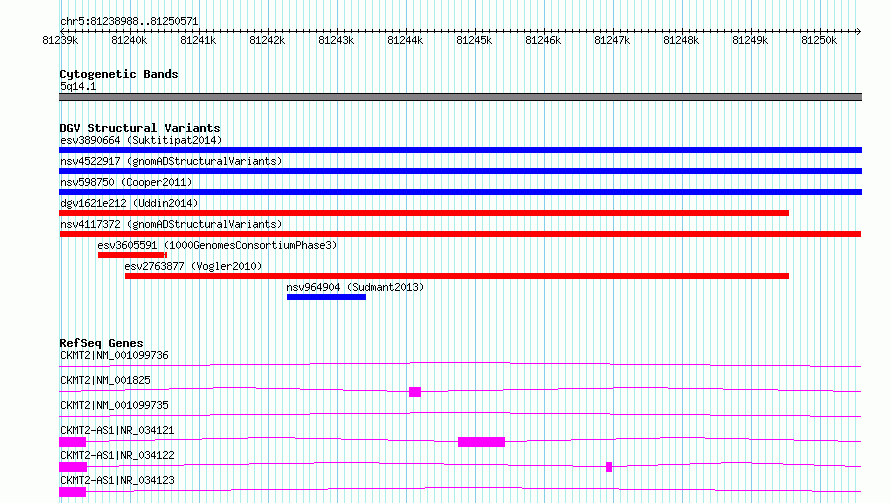Open CKMT2|NM_001099735 transcript label
890x503 pixels.
[x=114, y=405]
